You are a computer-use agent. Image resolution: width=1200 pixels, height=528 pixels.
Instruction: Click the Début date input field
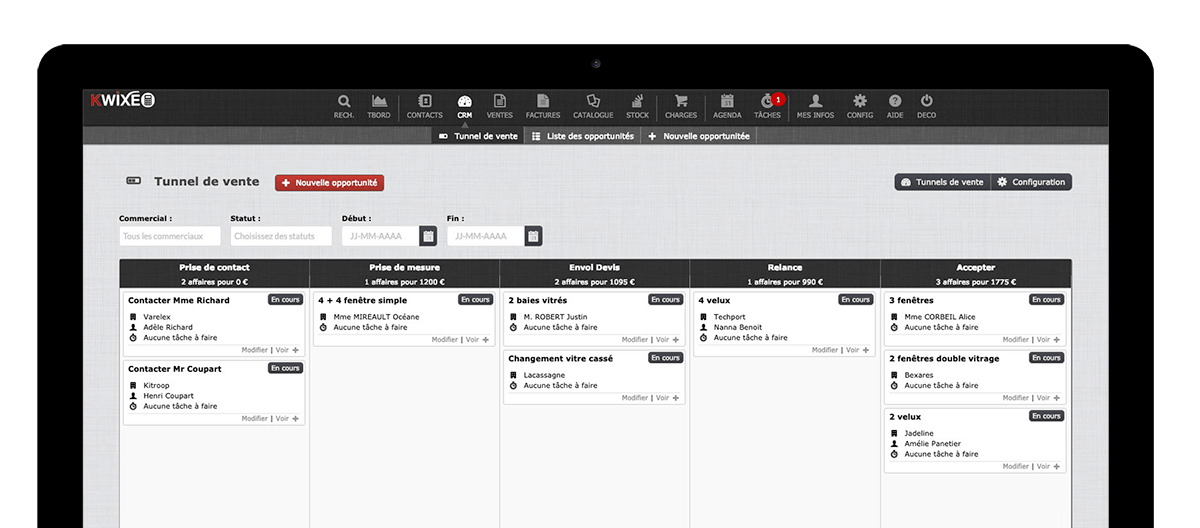(x=380, y=236)
